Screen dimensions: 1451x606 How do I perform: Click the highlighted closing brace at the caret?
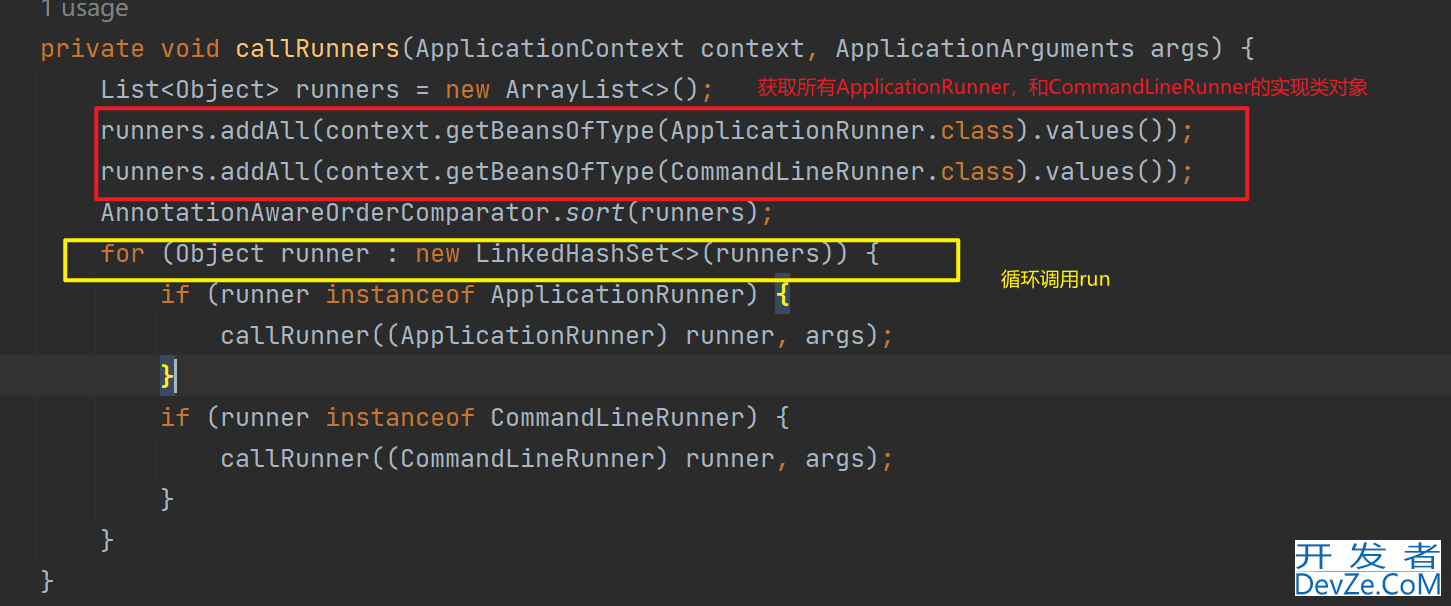167,376
